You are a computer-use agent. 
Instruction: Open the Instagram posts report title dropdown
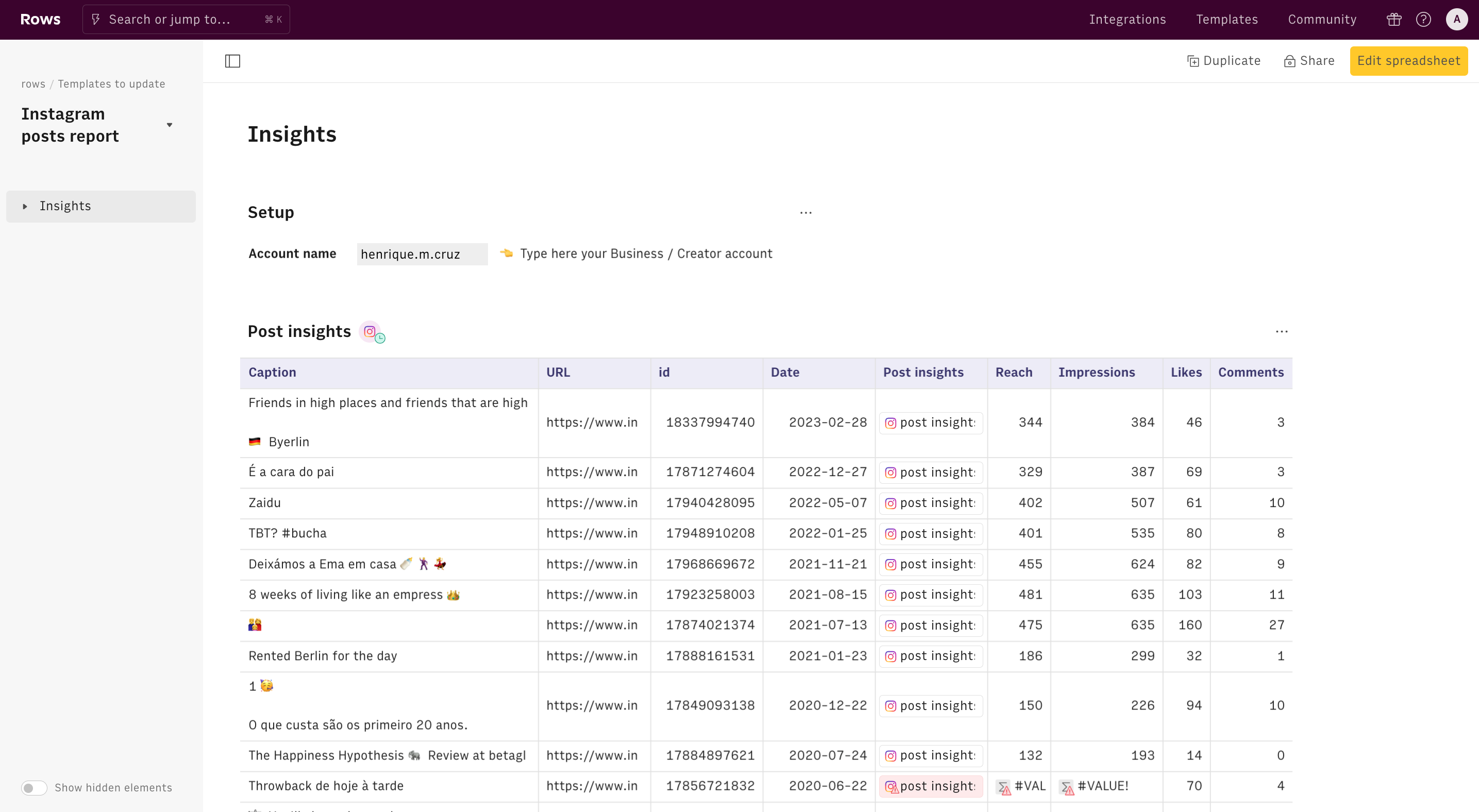point(170,125)
